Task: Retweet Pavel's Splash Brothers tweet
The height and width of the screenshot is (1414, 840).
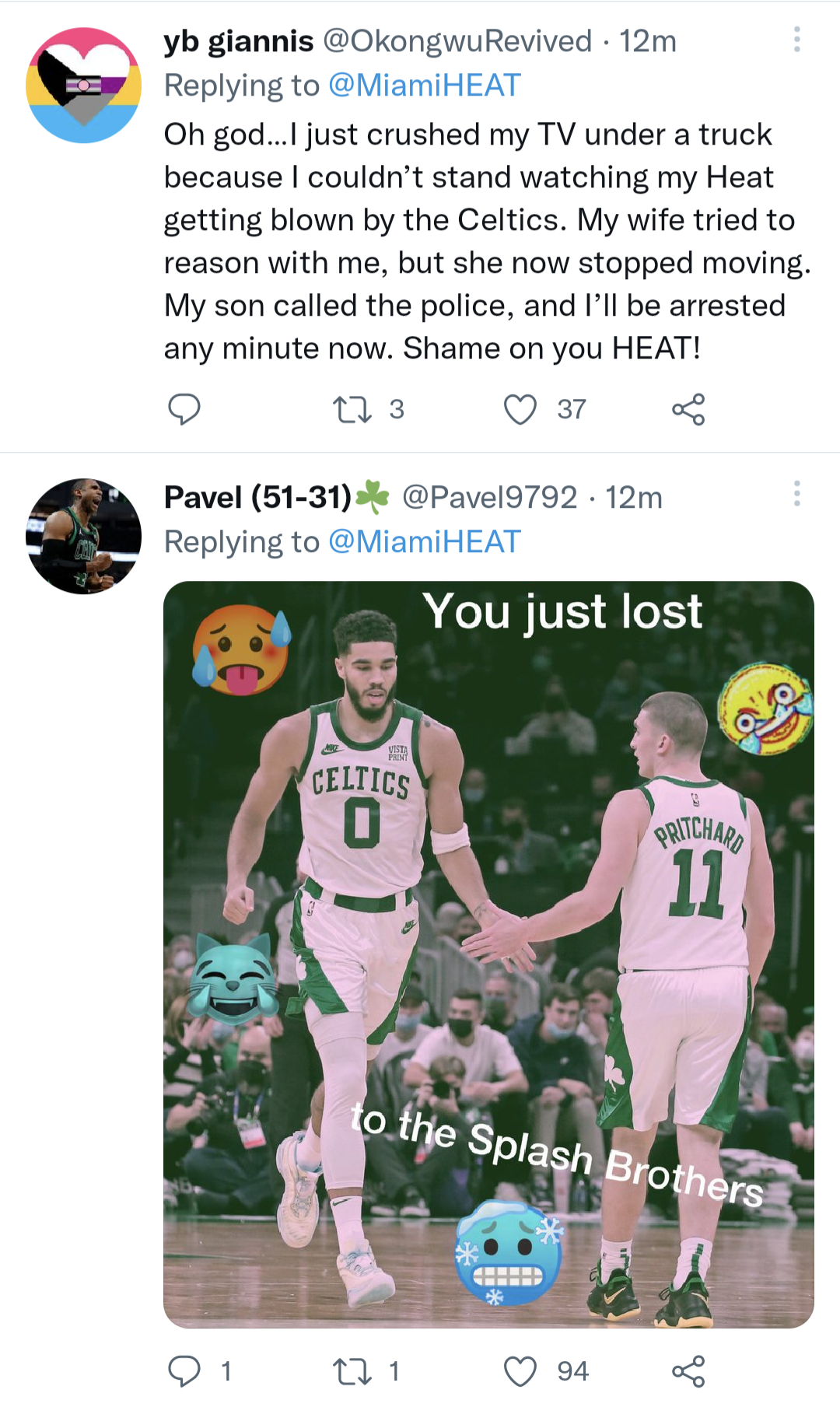Action: point(352,1371)
